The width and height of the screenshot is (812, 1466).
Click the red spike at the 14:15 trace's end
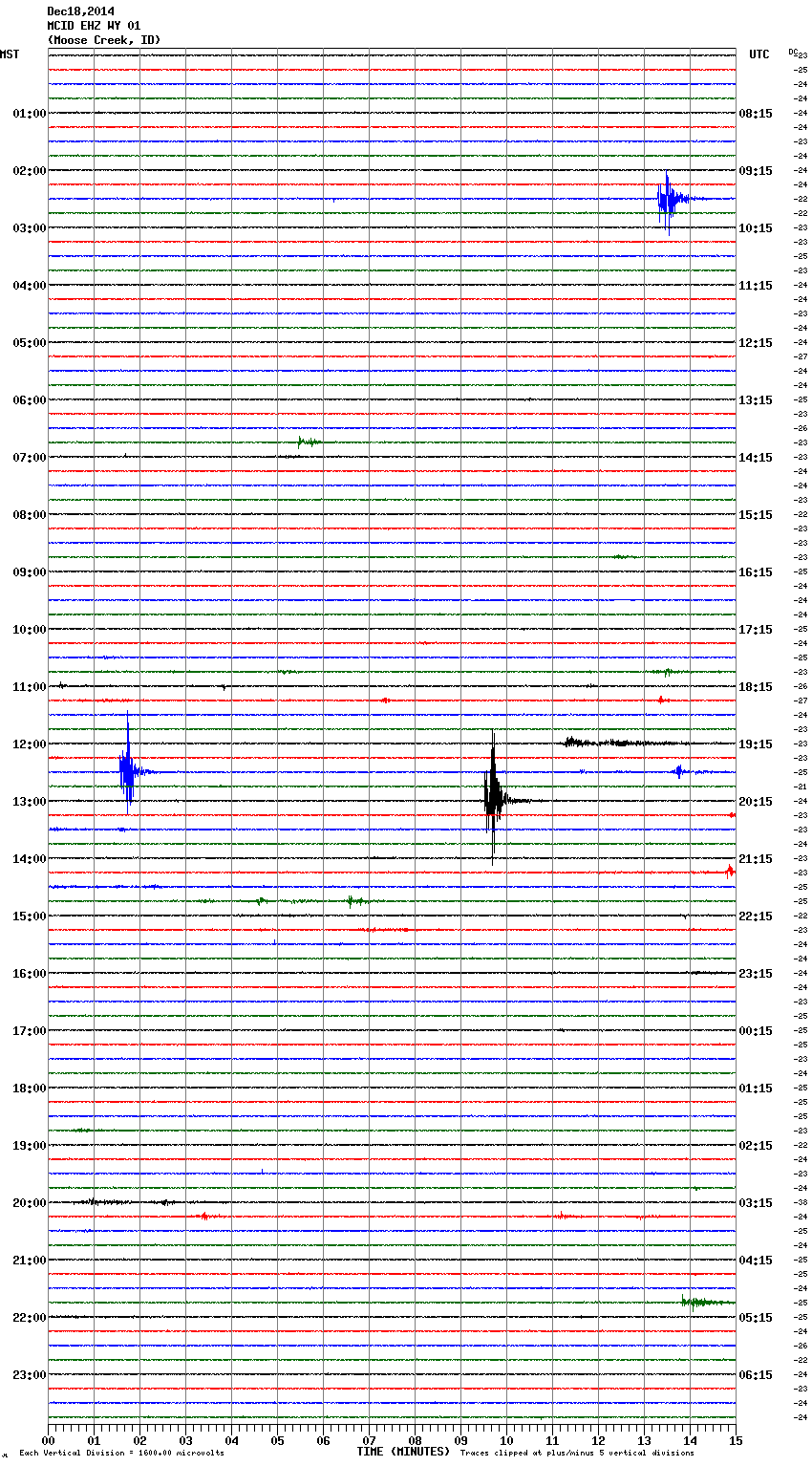pos(728,871)
